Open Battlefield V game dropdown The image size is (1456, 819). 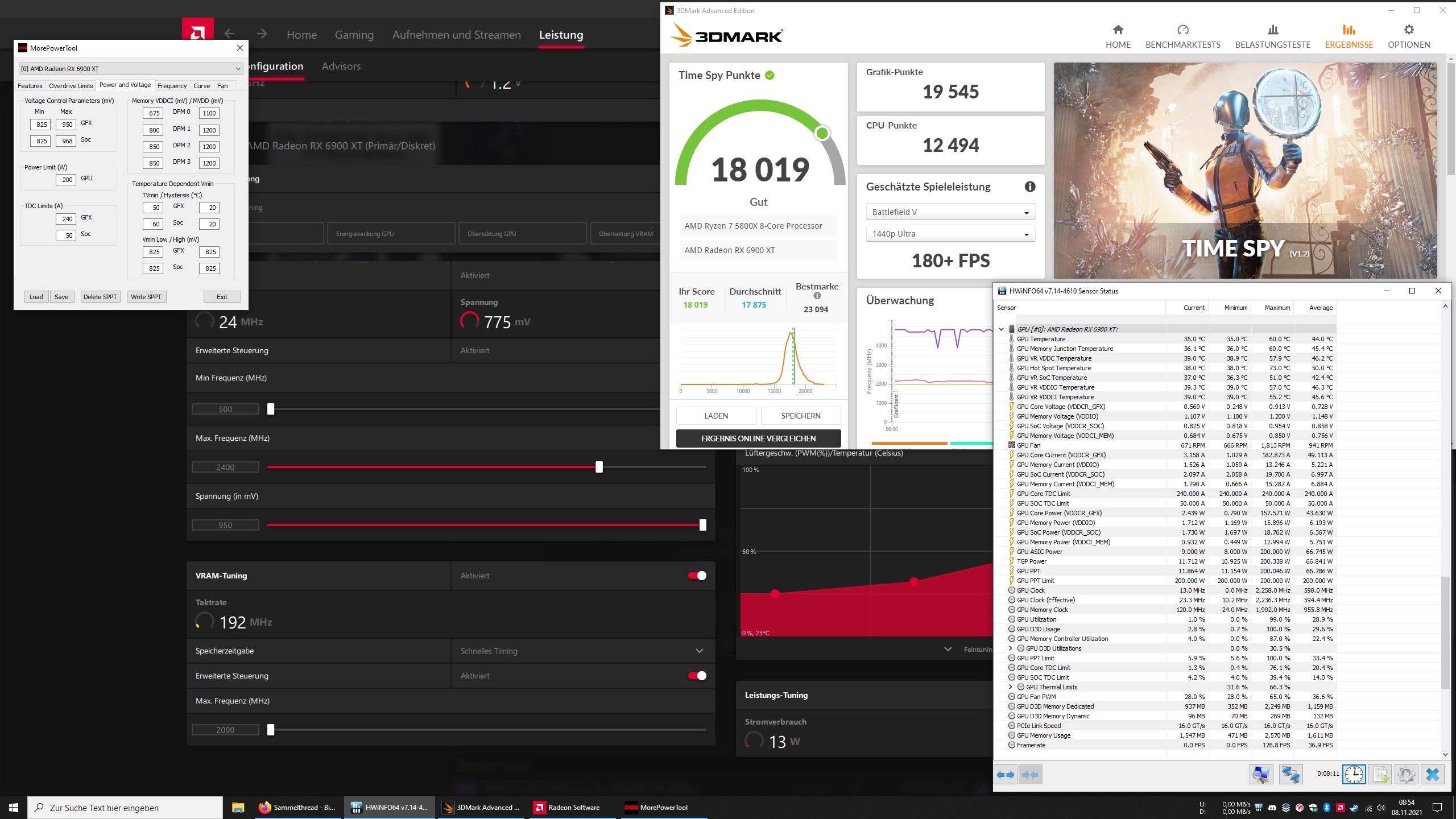point(950,212)
